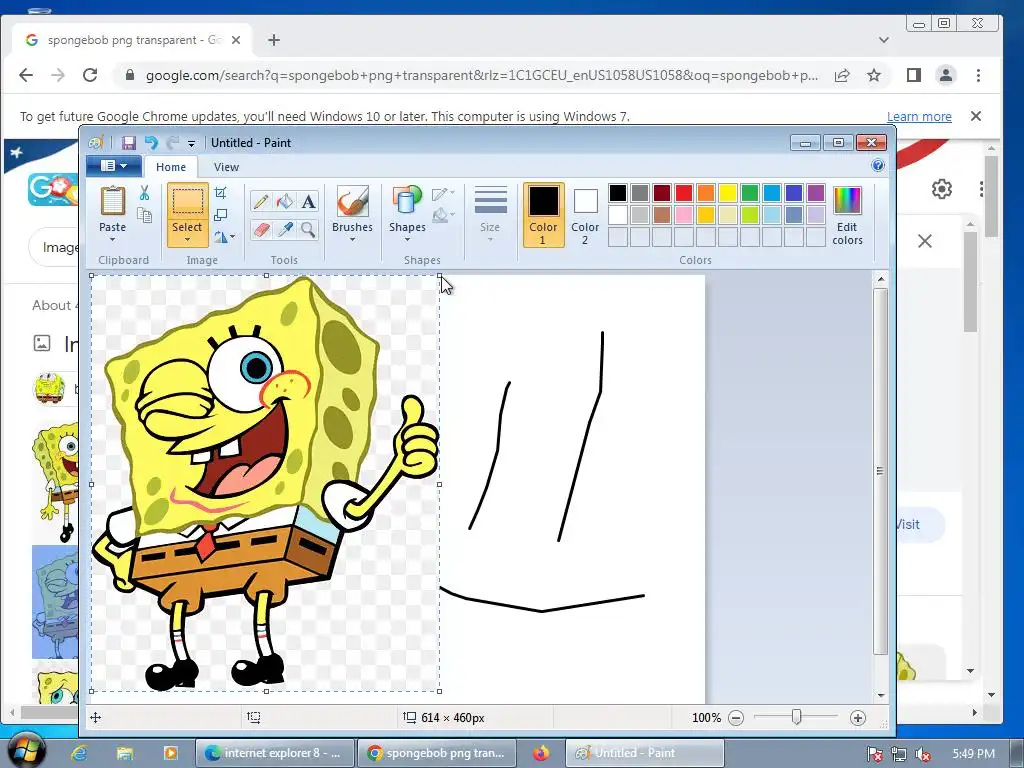1024x768 pixels.
Task: Switch to the View ribbon tab
Action: 226,167
